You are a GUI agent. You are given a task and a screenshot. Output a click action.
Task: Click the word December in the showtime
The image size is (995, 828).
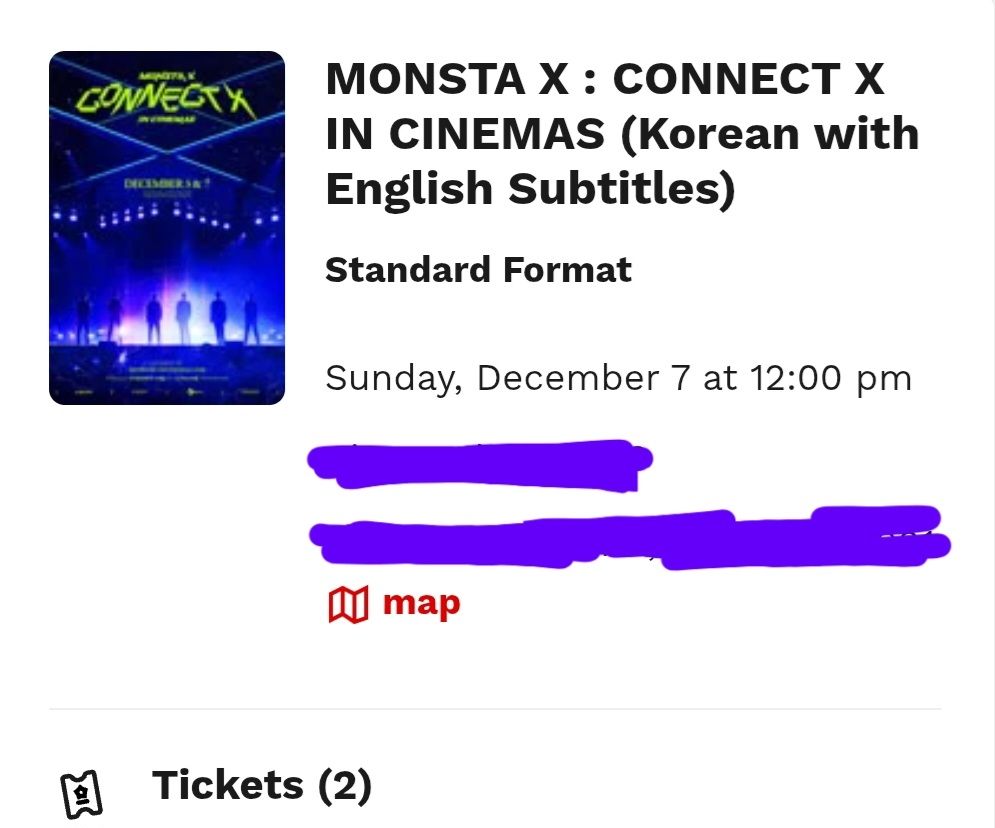(567, 378)
